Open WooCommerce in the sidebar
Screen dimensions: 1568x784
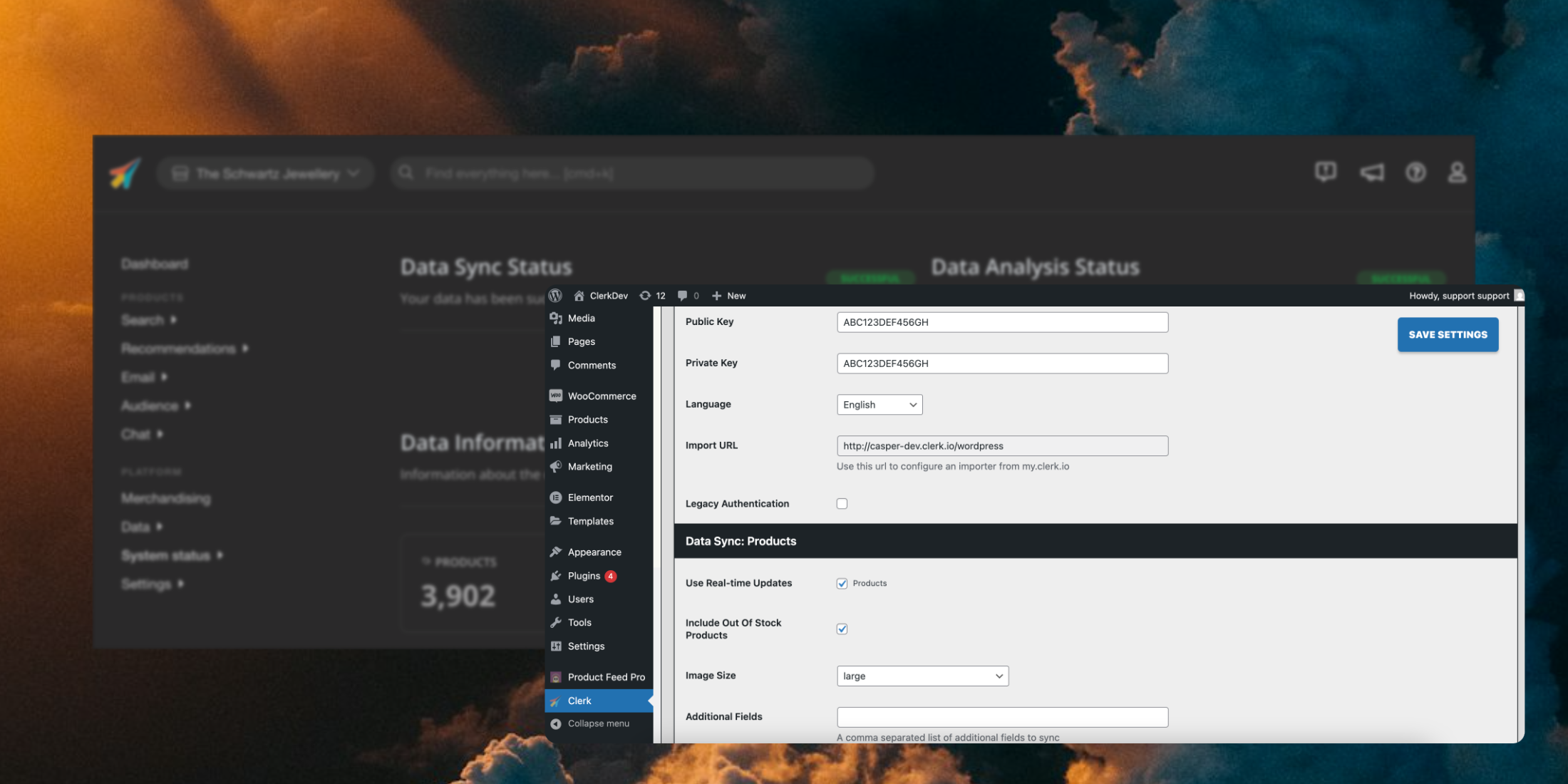coord(601,396)
